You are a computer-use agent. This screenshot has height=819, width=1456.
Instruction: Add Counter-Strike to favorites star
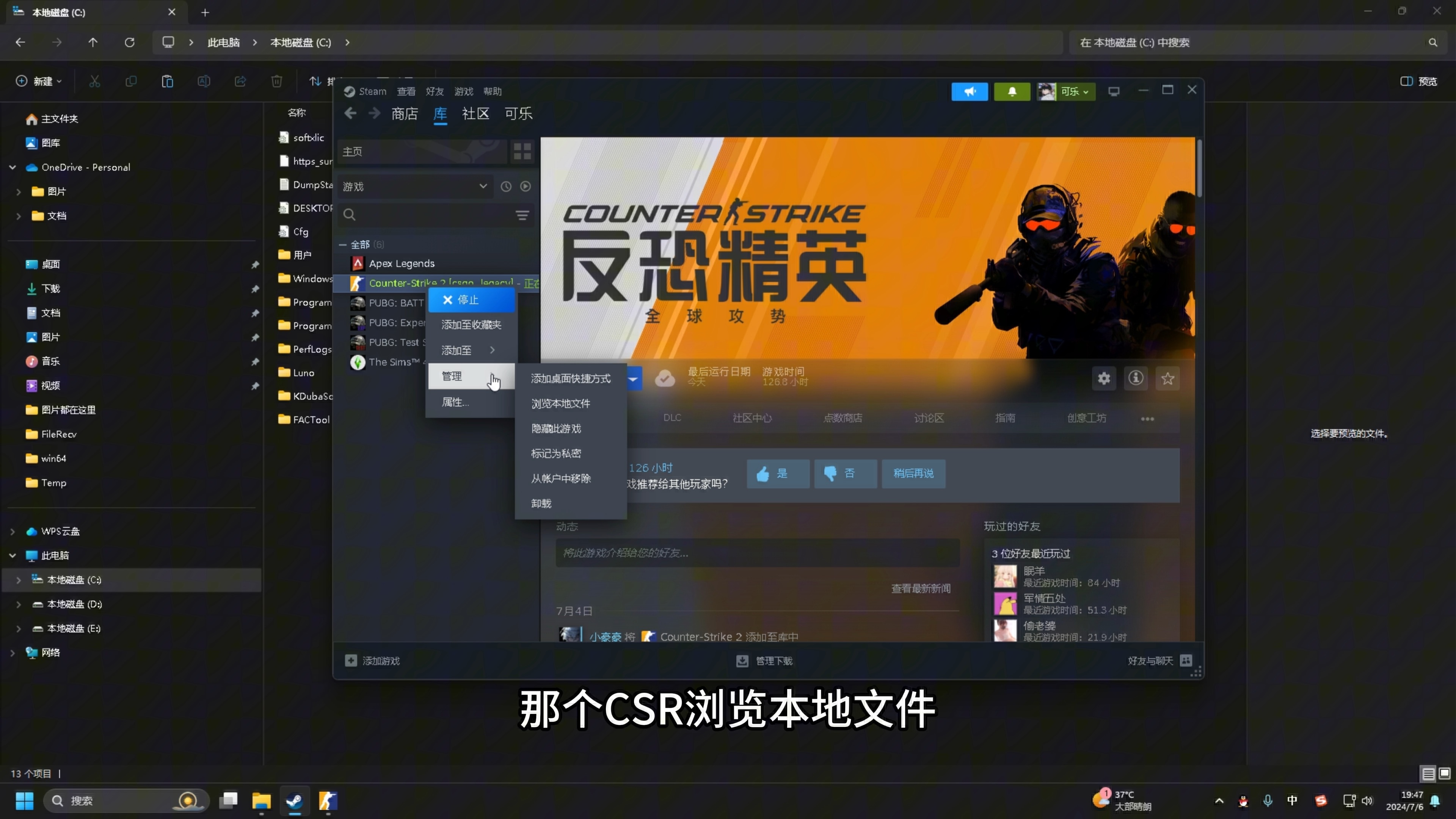1168,378
